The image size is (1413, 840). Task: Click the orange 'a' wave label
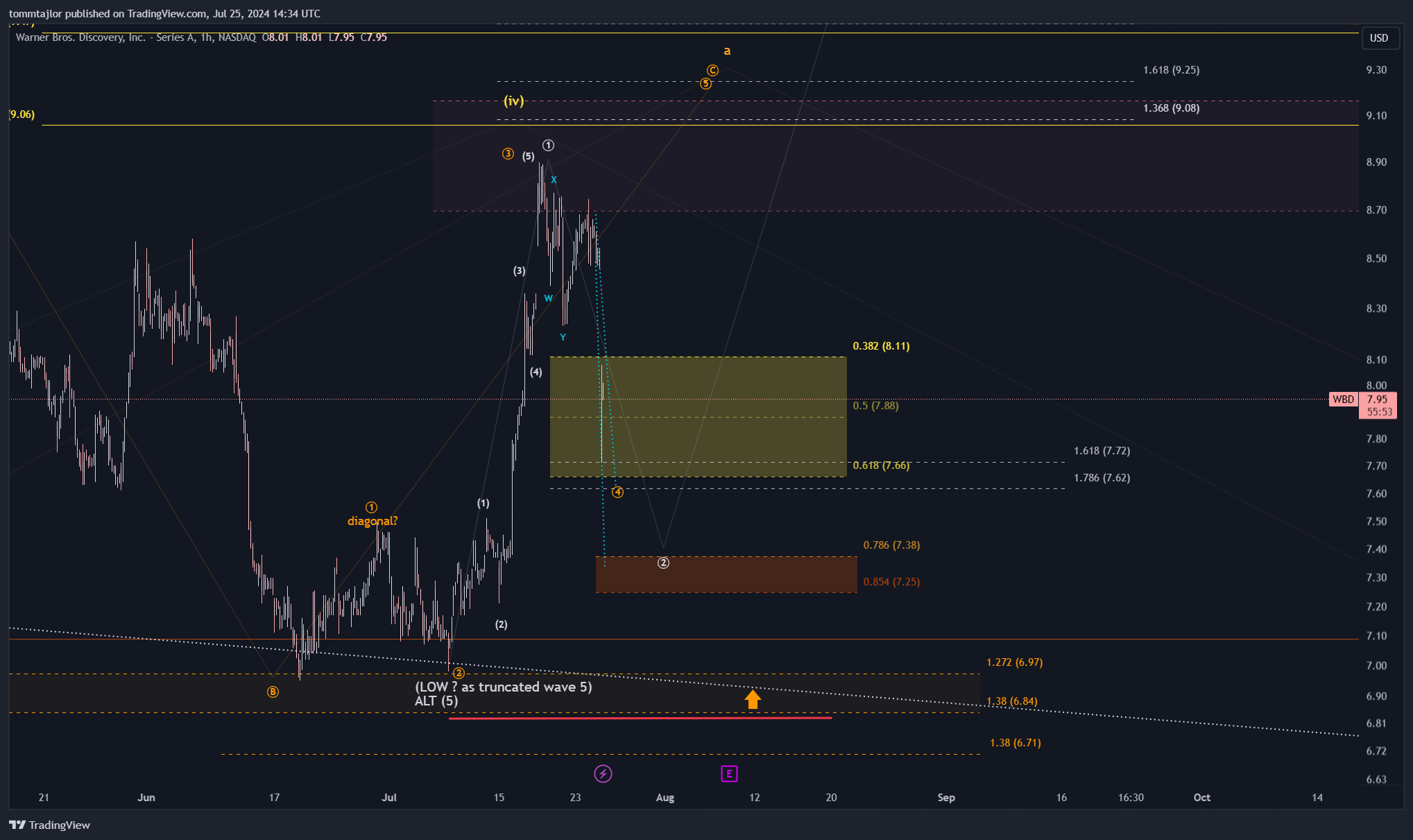[727, 51]
